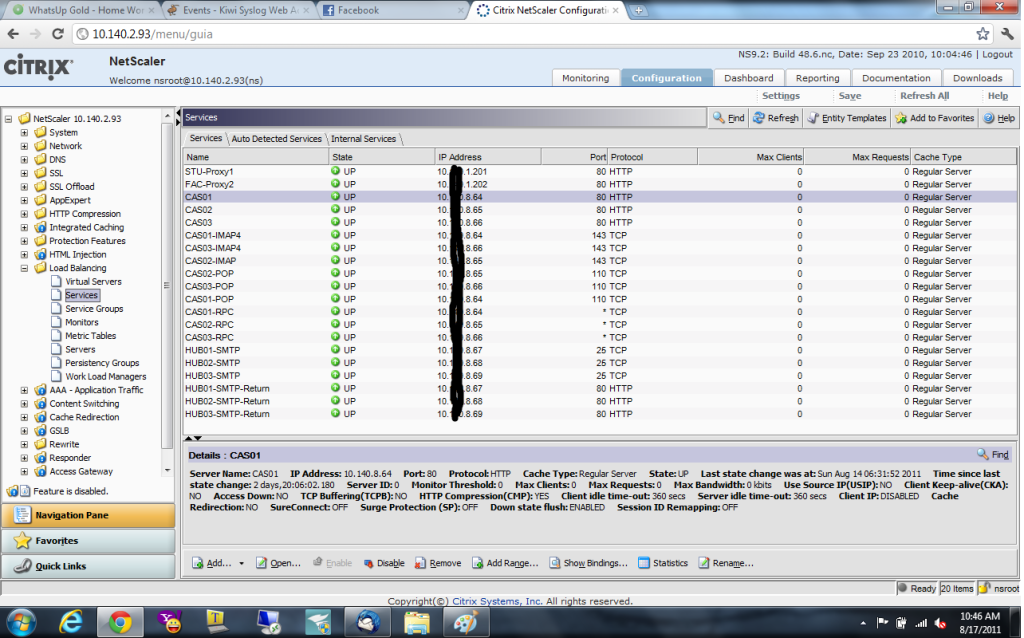Viewport: 1024px width, 638px height.
Task: Select Service Groups in tree
Action: (94, 308)
